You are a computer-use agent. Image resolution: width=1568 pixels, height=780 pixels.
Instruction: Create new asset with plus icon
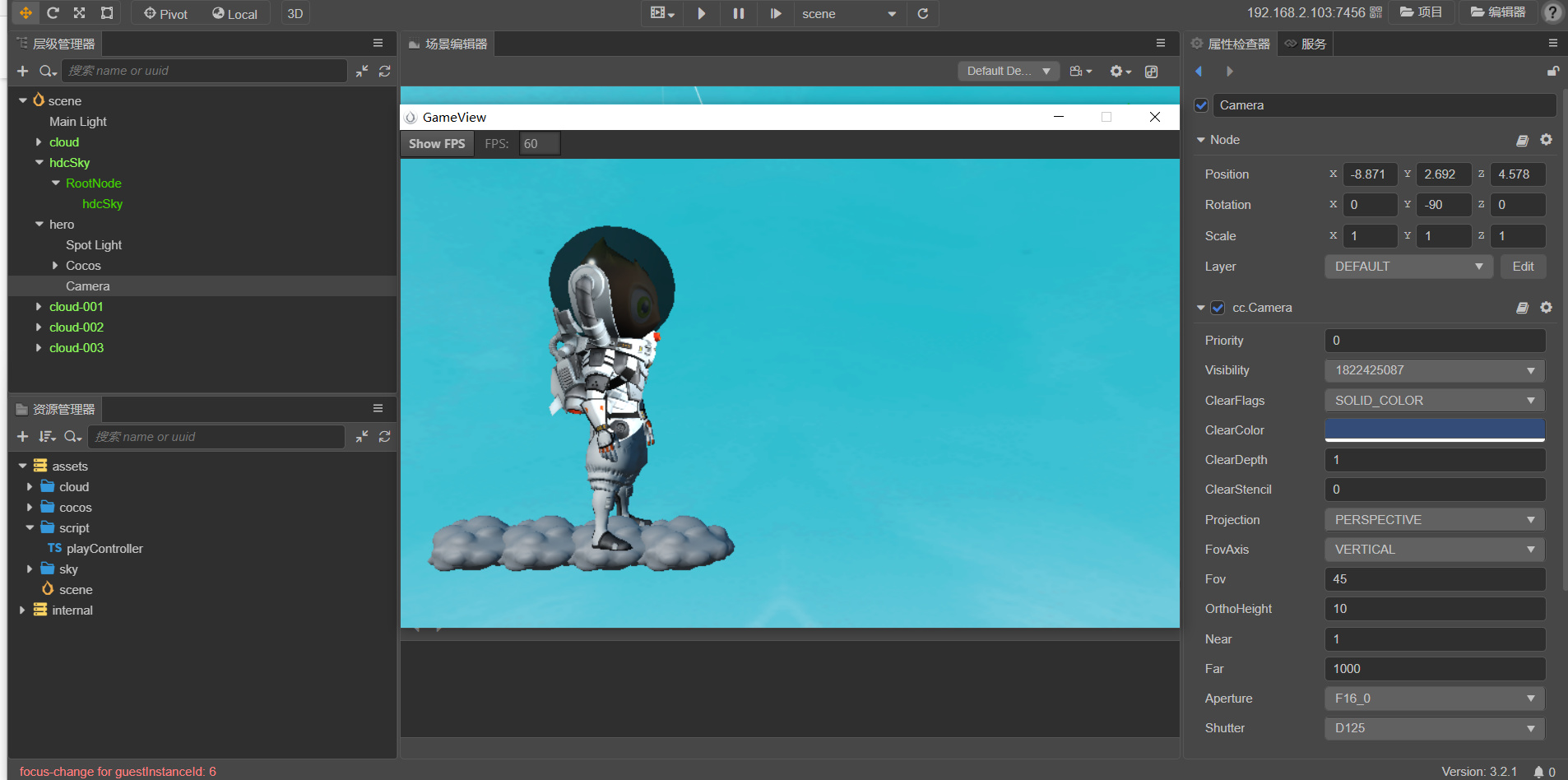point(23,437)
